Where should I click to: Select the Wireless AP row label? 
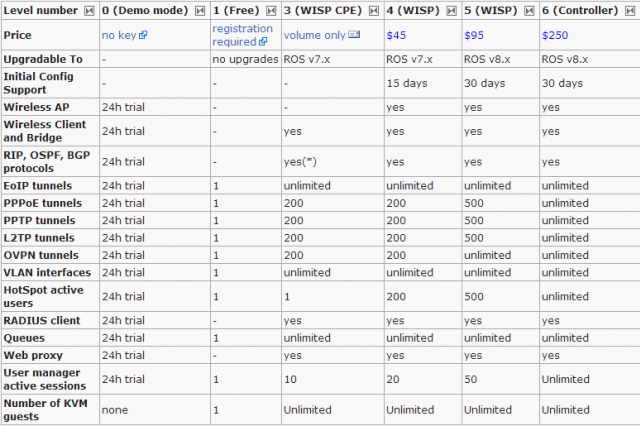click(x=36, y=107)
